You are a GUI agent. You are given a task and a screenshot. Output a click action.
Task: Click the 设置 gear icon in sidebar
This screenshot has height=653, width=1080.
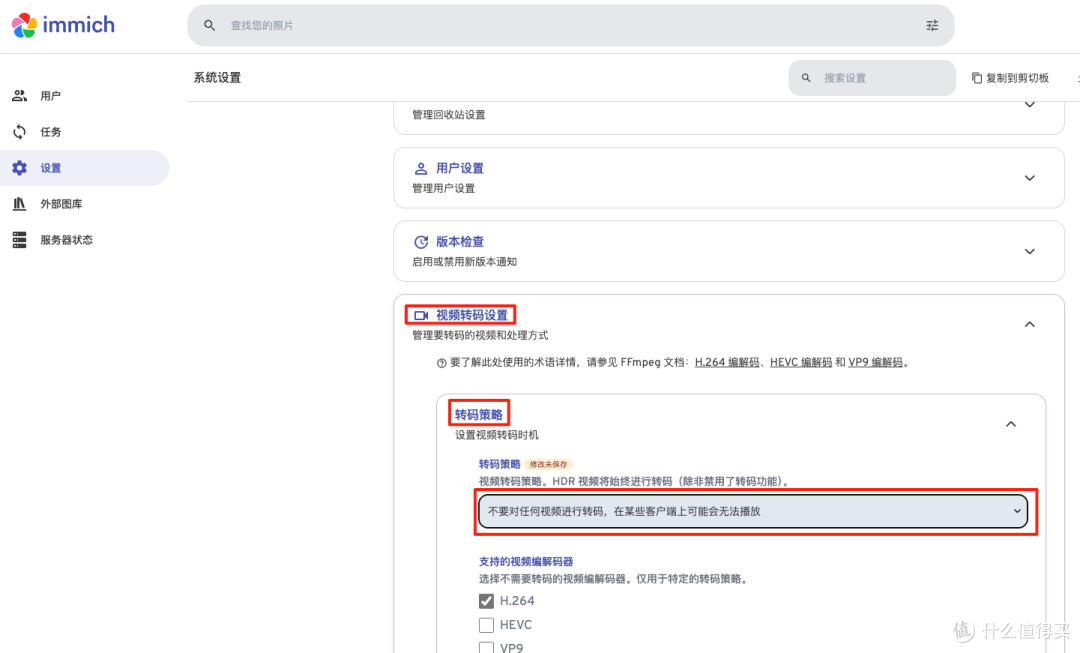pos(19,167)
